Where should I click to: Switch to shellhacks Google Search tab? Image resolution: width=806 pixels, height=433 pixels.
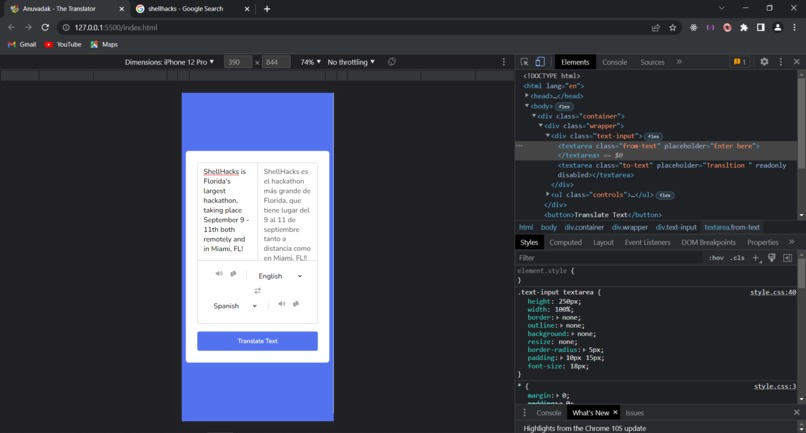[186, 9]
